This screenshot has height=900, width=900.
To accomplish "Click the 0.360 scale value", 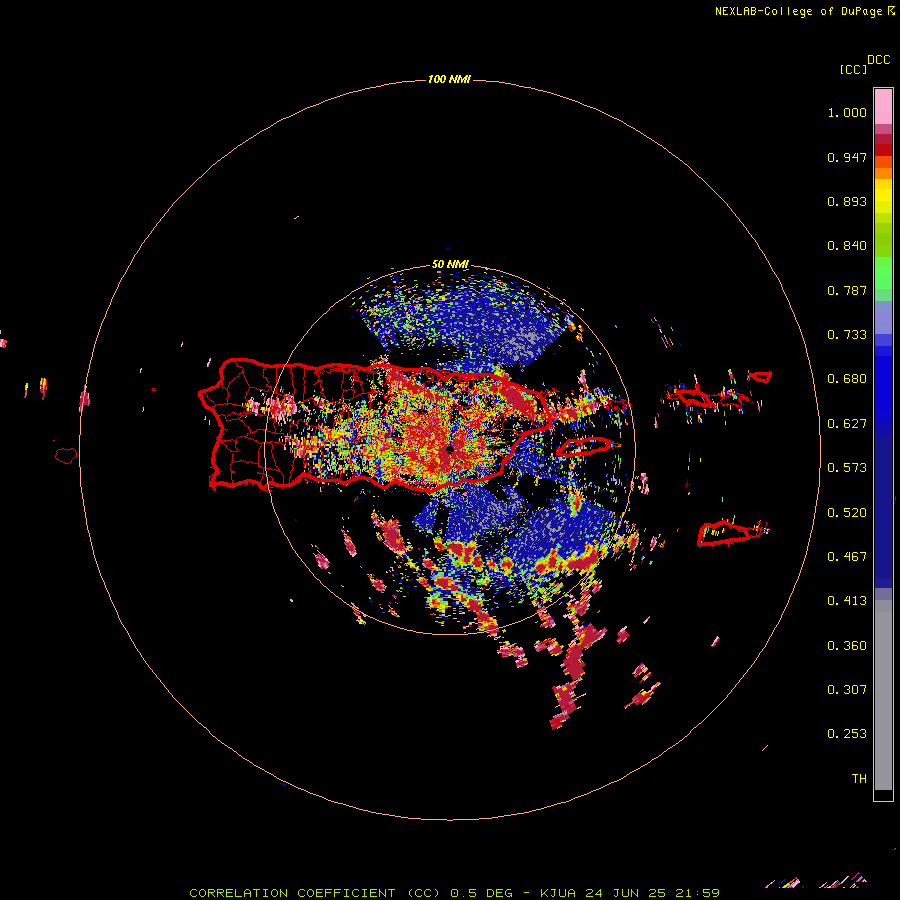I will coord(847,646).
